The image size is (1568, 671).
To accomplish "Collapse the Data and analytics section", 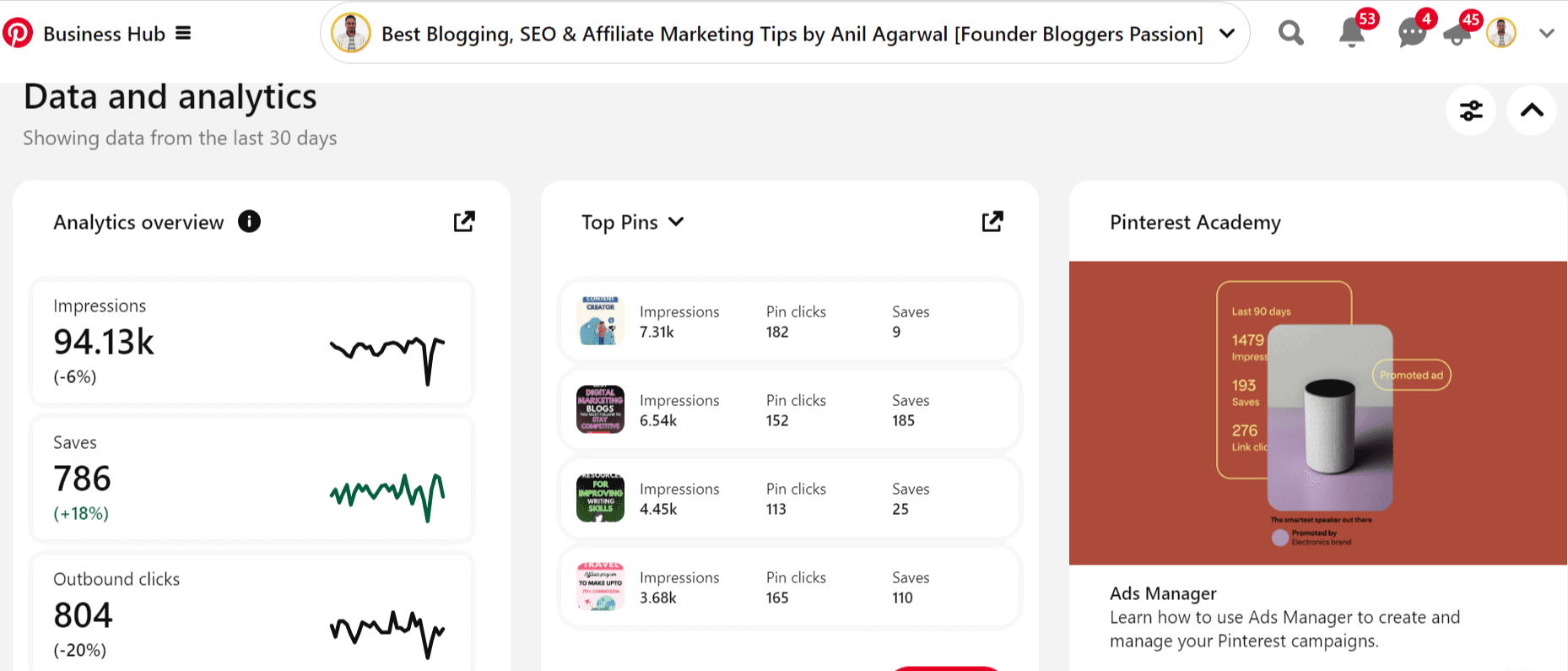I will pos(1531,110).
